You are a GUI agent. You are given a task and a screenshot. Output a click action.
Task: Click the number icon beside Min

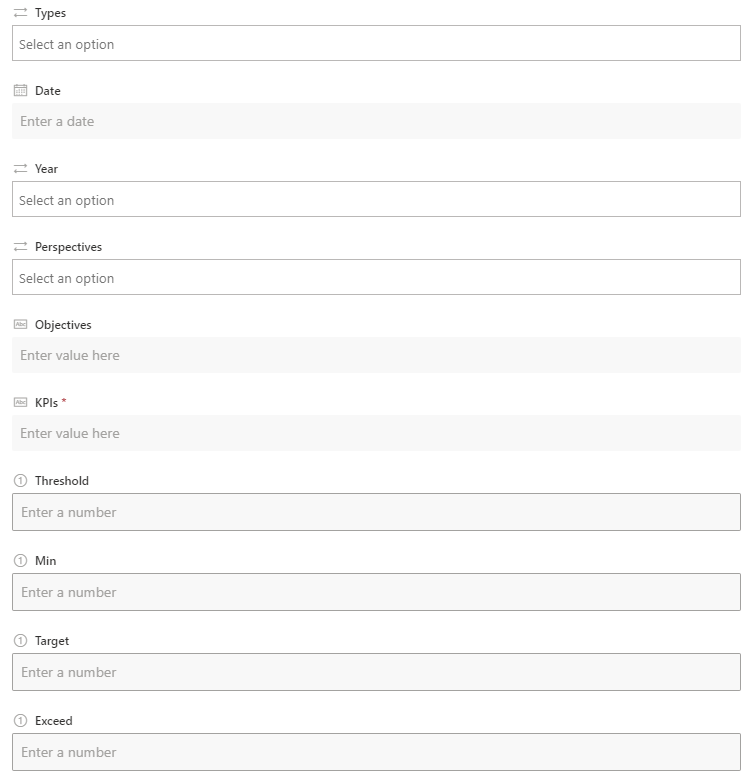click(20, 561)
